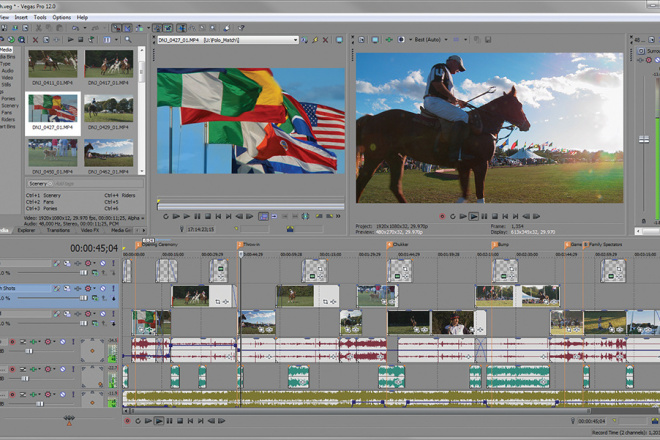
Task: Click the lightning bolt icon in Trimmer toolbar
Action: point(315,40)
